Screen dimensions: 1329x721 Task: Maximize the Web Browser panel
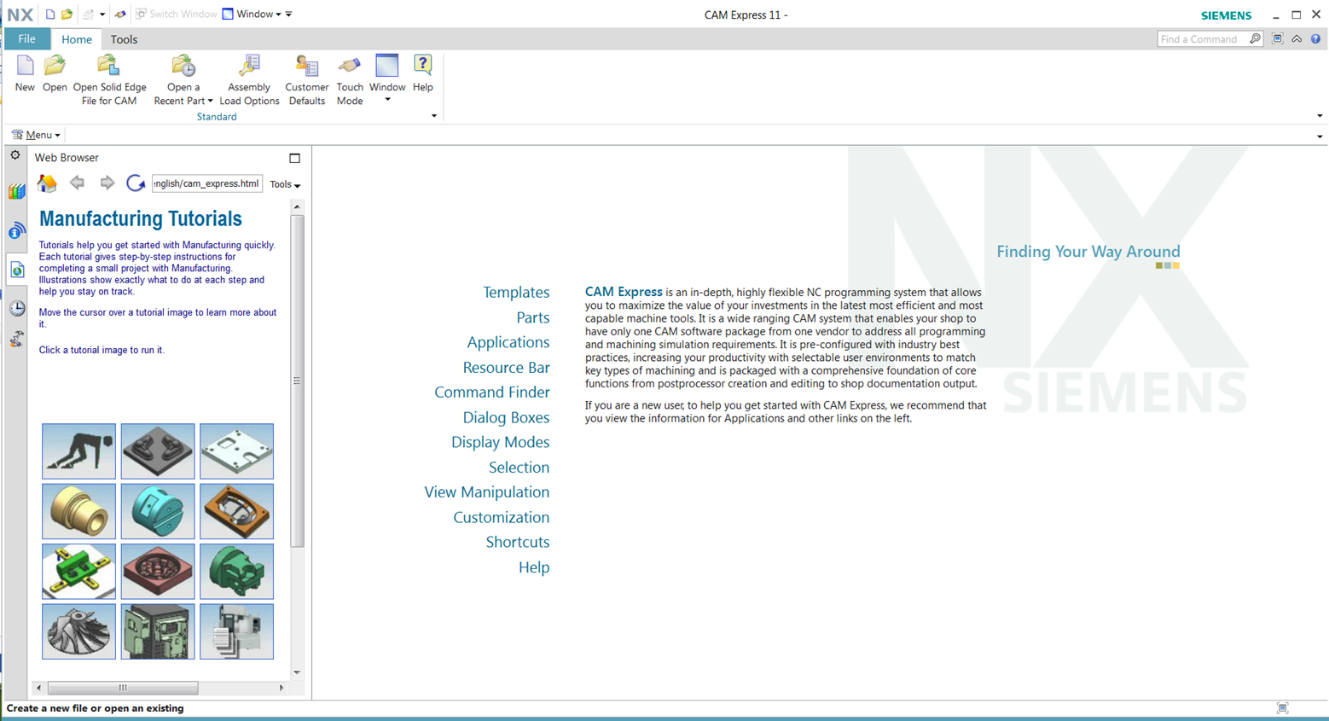click(x=294, y=158)
